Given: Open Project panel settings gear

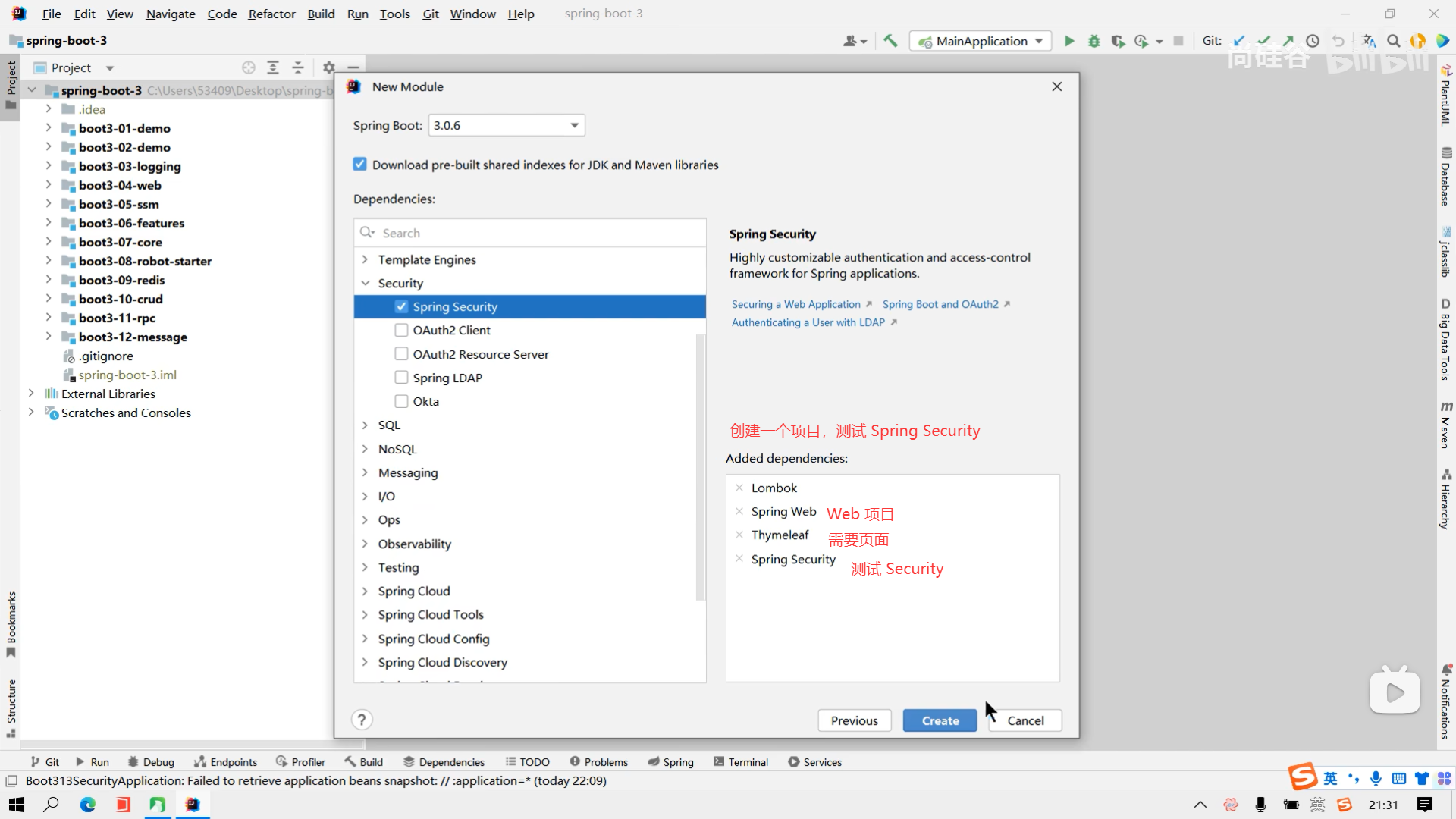Looking at the screenshot, I should tap(328, 67).
